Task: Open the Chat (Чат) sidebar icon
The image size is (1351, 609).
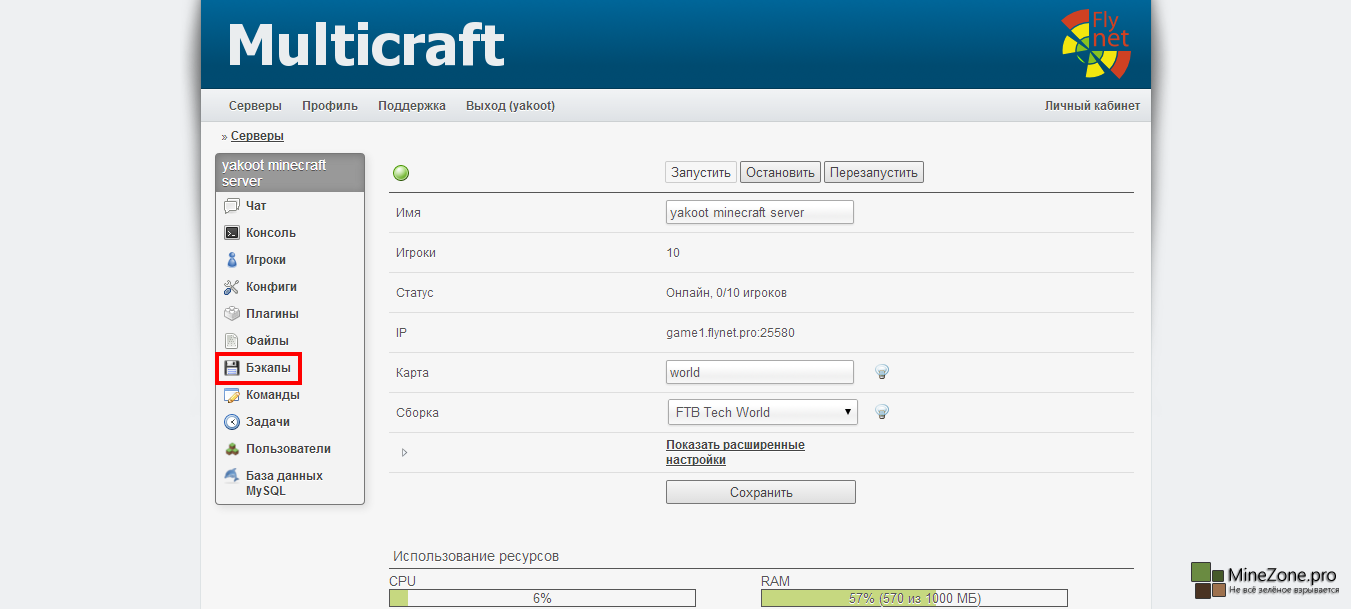Action: 232,206
